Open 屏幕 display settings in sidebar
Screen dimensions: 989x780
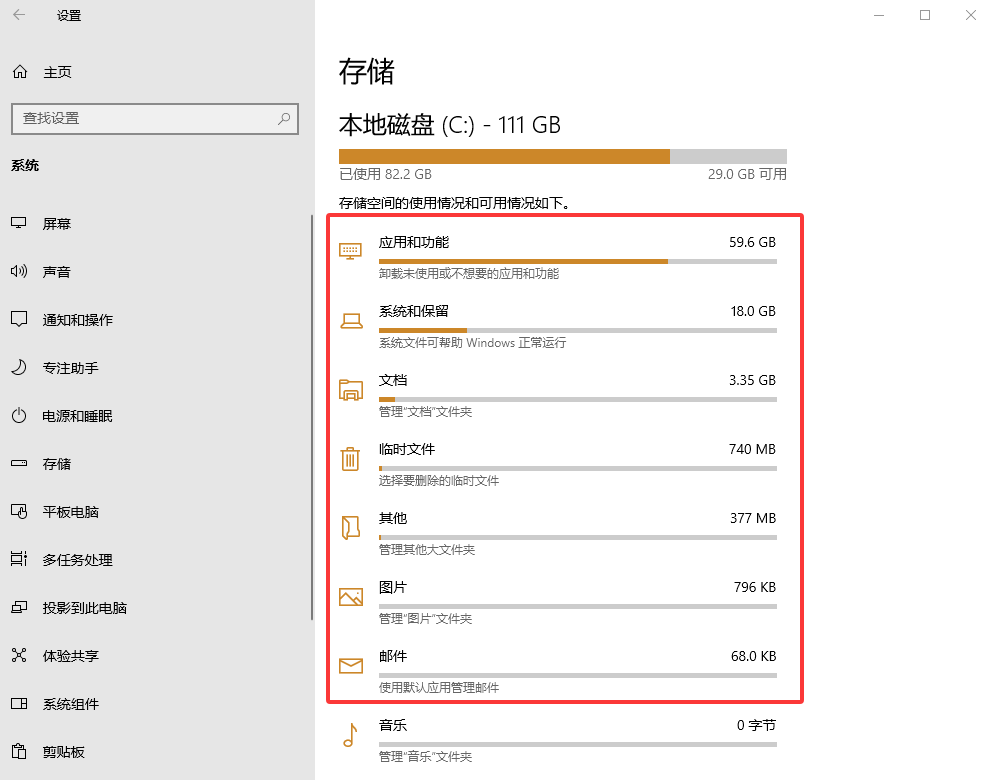click(x=57, y=224)
